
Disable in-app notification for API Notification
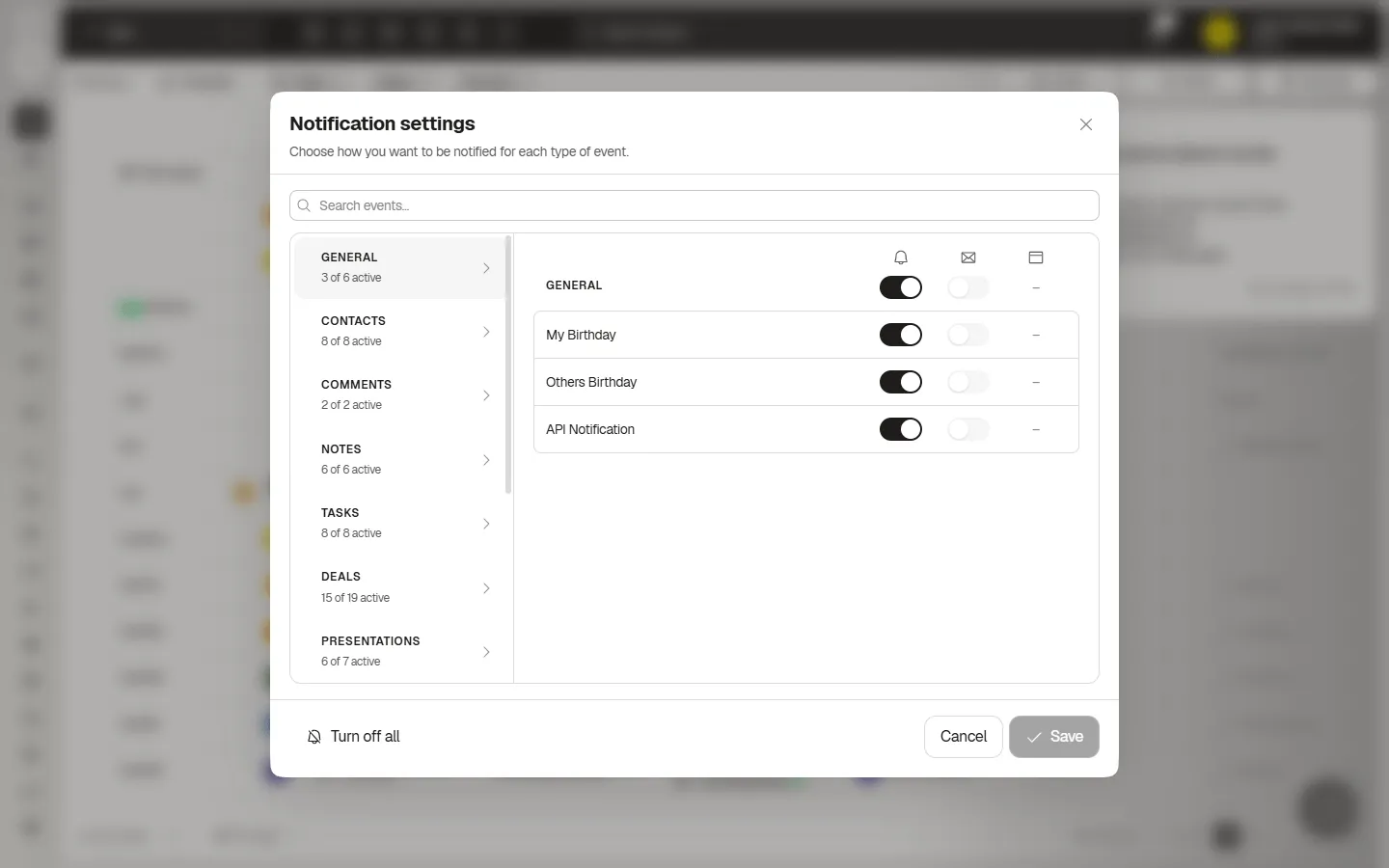tap(901, 429)
